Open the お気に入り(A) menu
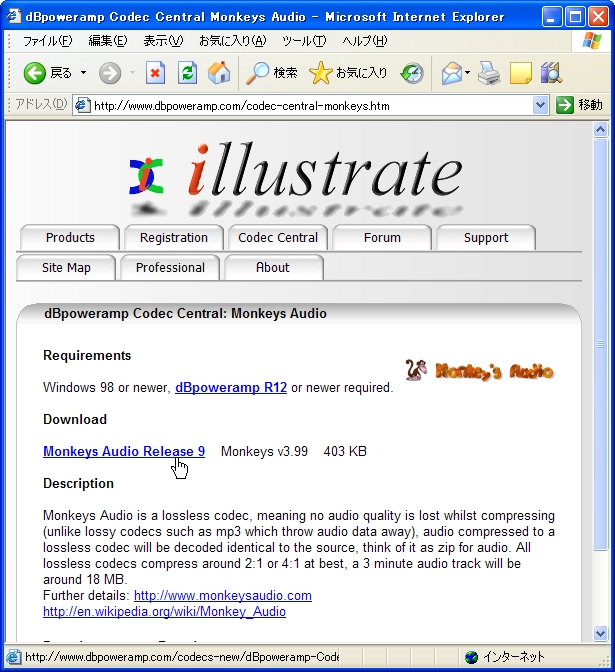Viewport: 615px width, 672px height. [232, 41]
